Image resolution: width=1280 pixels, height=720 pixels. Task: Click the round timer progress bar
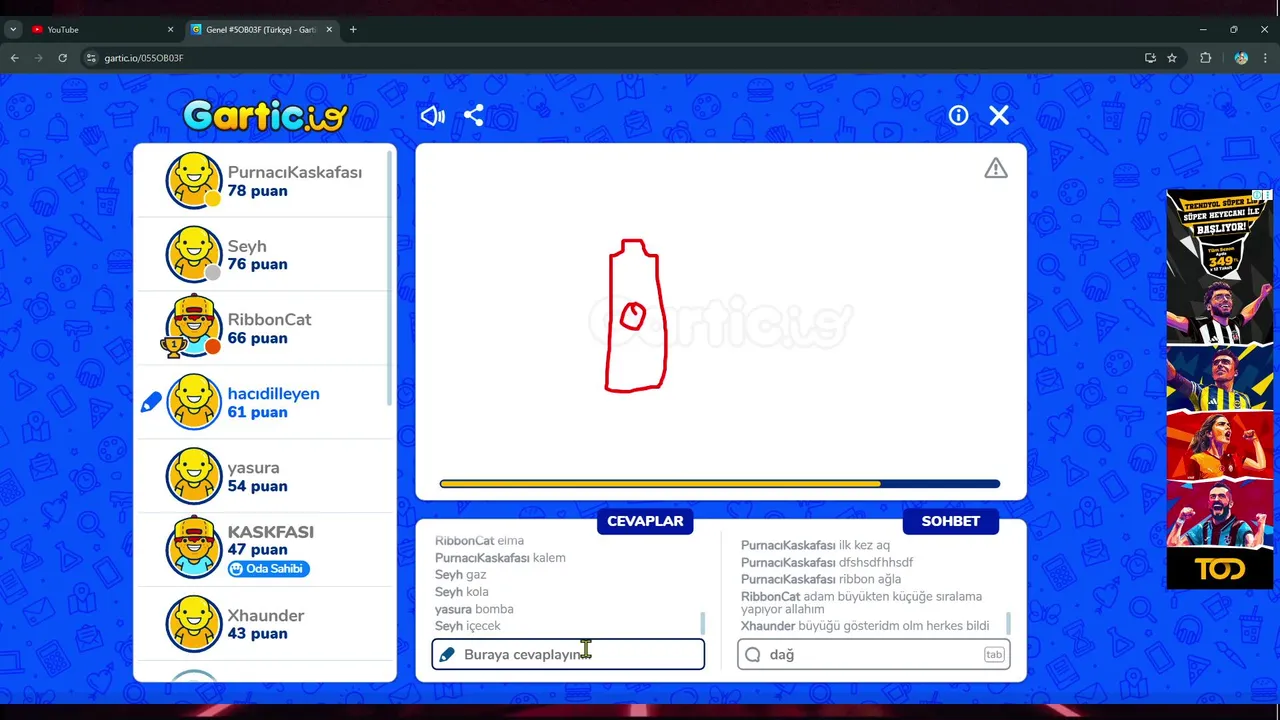tap(720, 484)
